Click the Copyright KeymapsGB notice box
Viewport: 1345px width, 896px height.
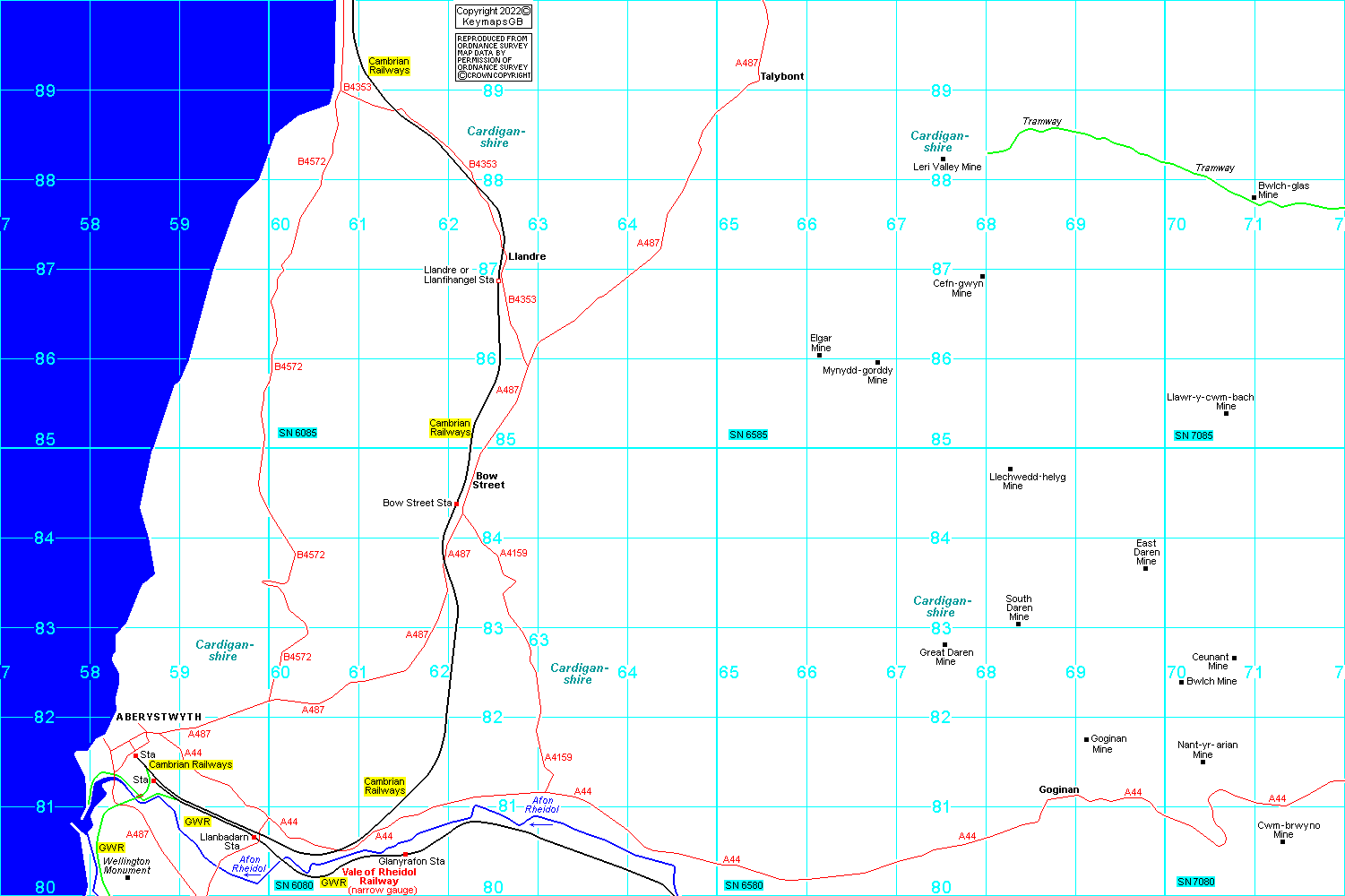pos(493,16)
